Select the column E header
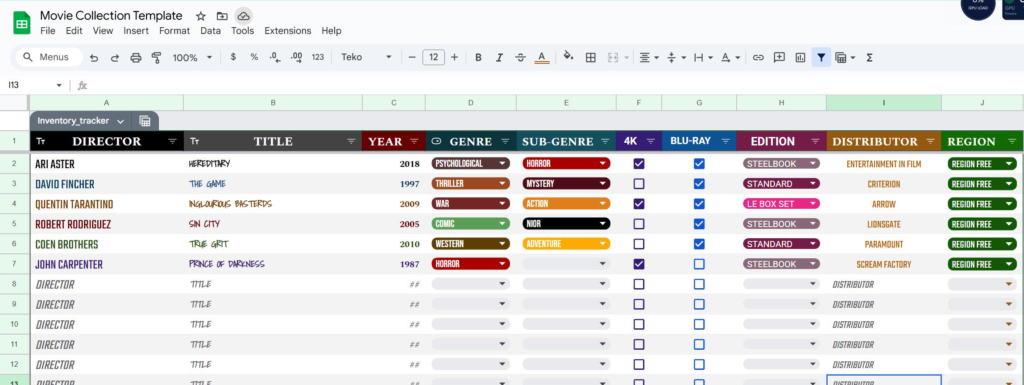This screenshot has height=385, width=1024. [566, 102]
